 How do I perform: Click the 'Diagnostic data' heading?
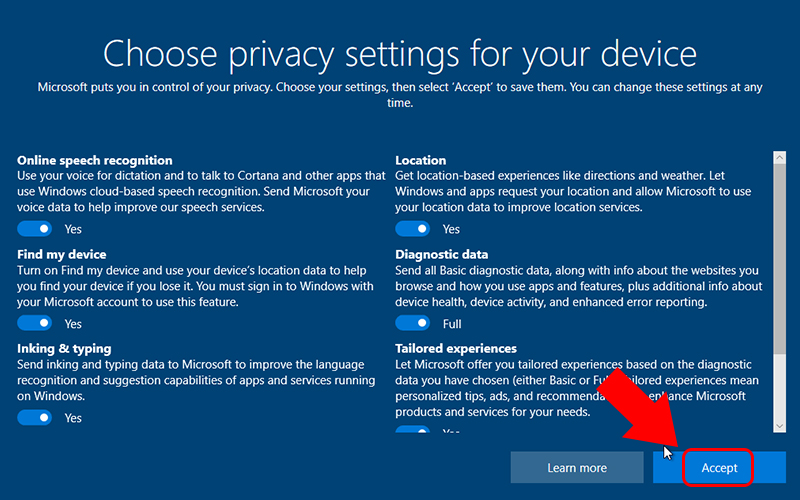point(442,254)
